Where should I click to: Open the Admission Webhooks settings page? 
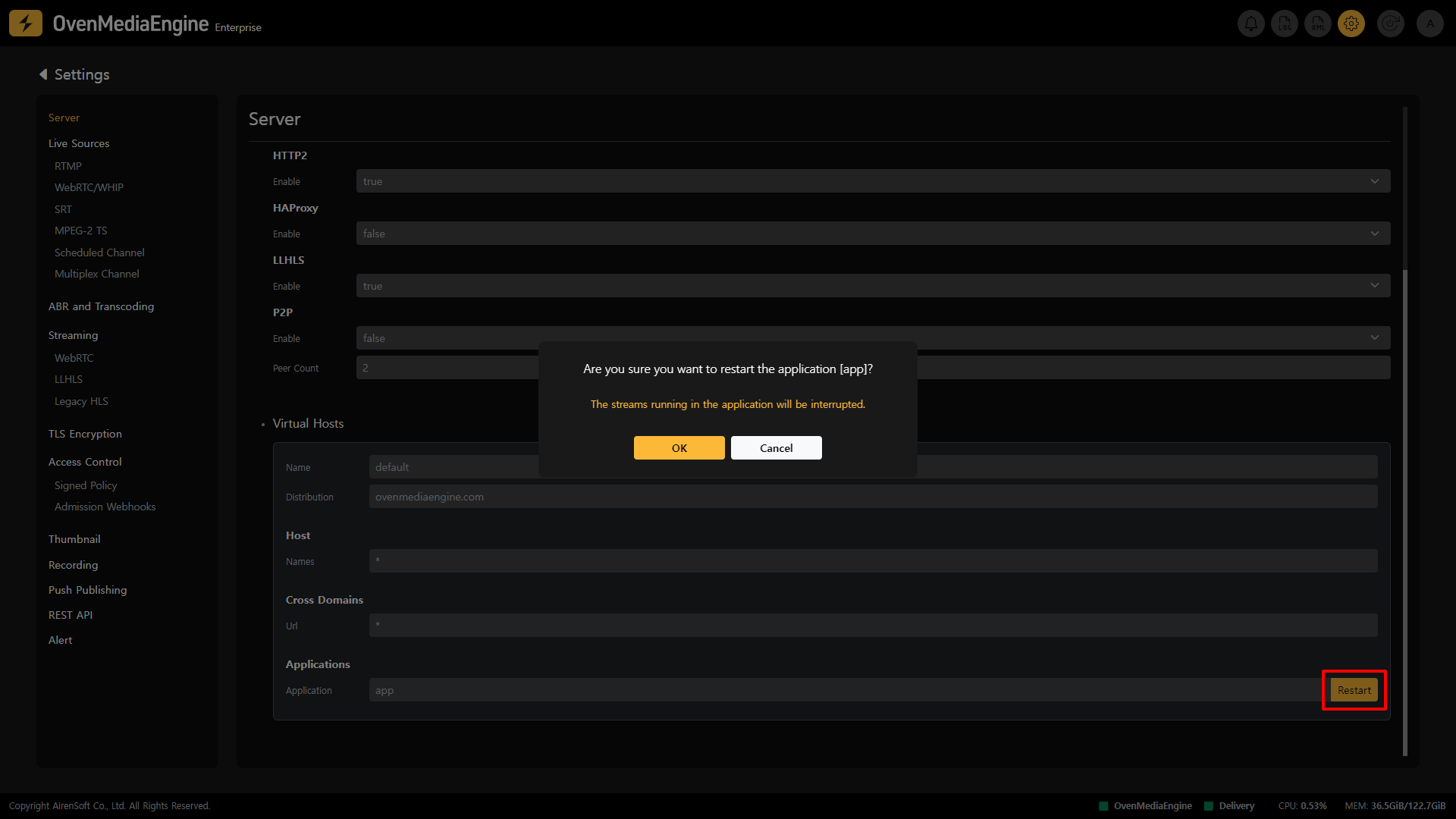(x=105, y=507)
